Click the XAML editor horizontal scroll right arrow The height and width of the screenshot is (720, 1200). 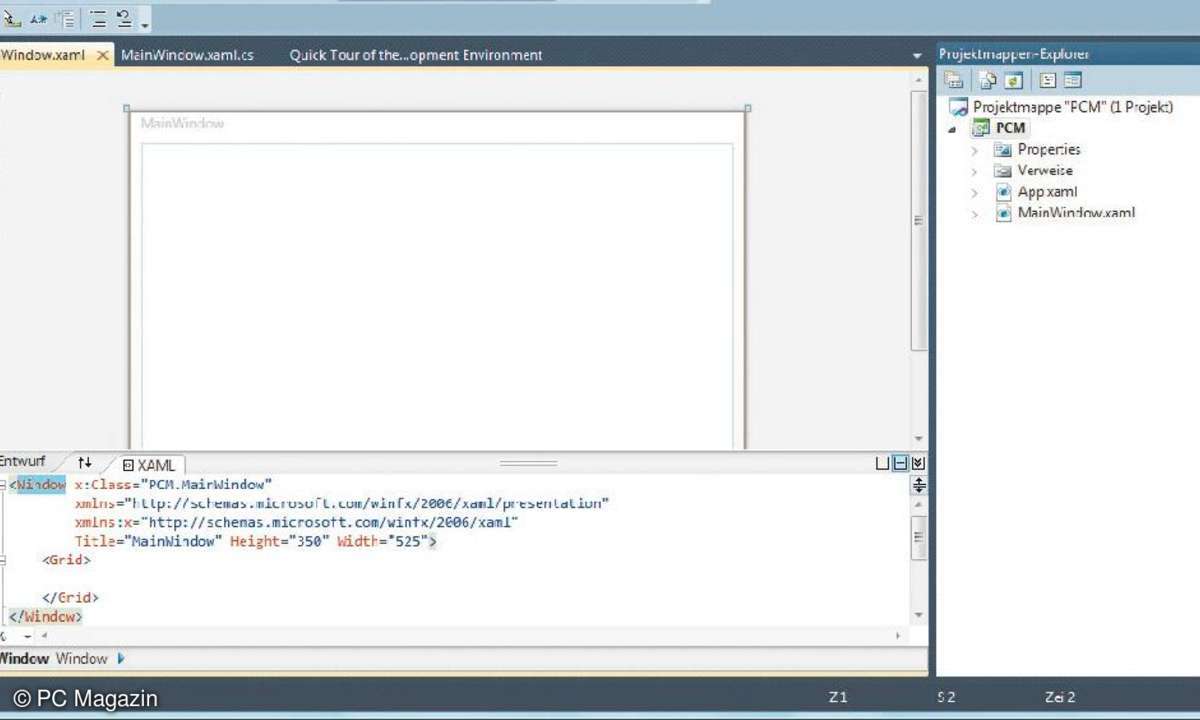point(897,636)
